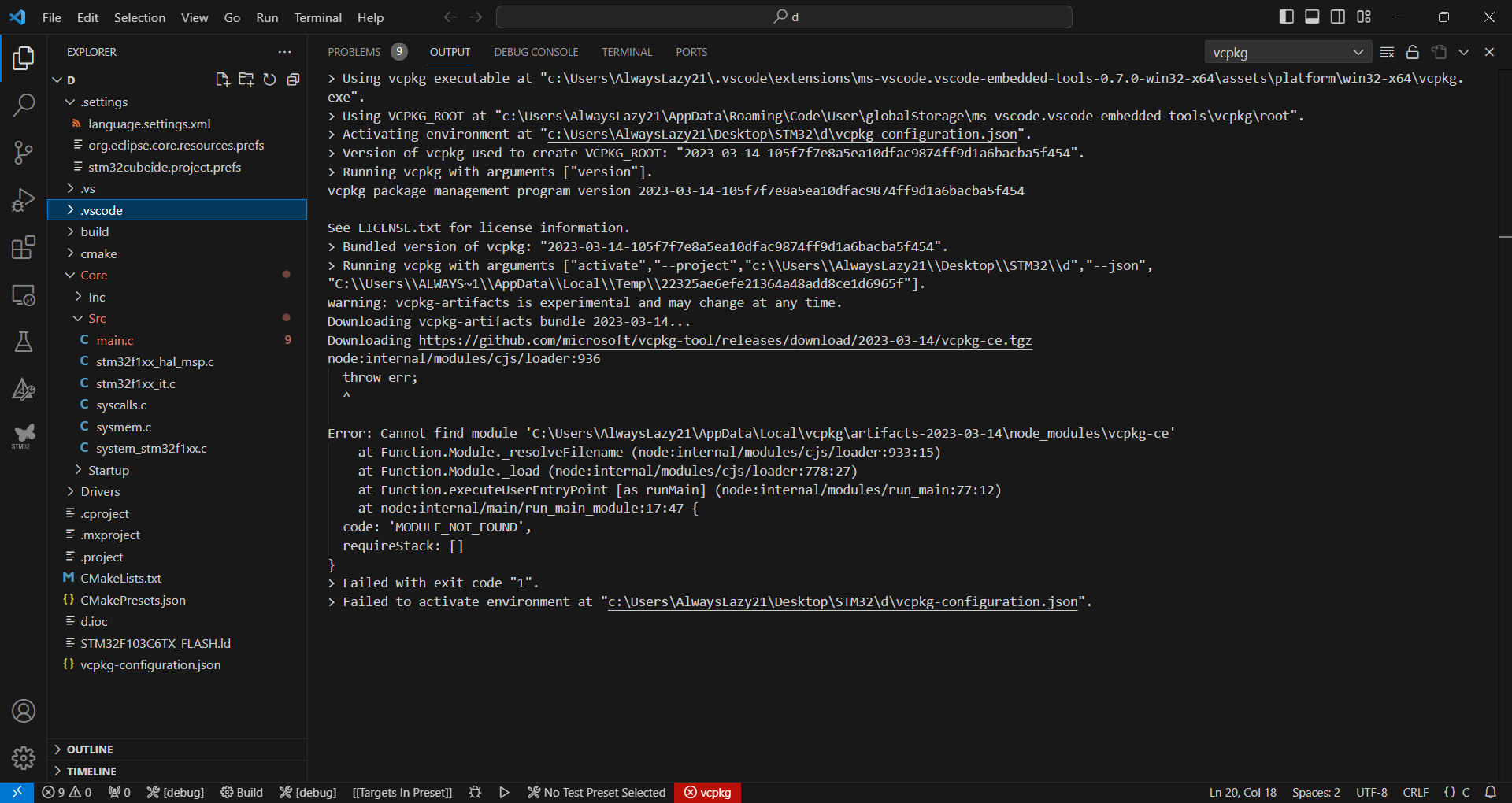This screenshot has width=1512, height=803.
Task: Refresh the Explorer view
Action: 269,79
